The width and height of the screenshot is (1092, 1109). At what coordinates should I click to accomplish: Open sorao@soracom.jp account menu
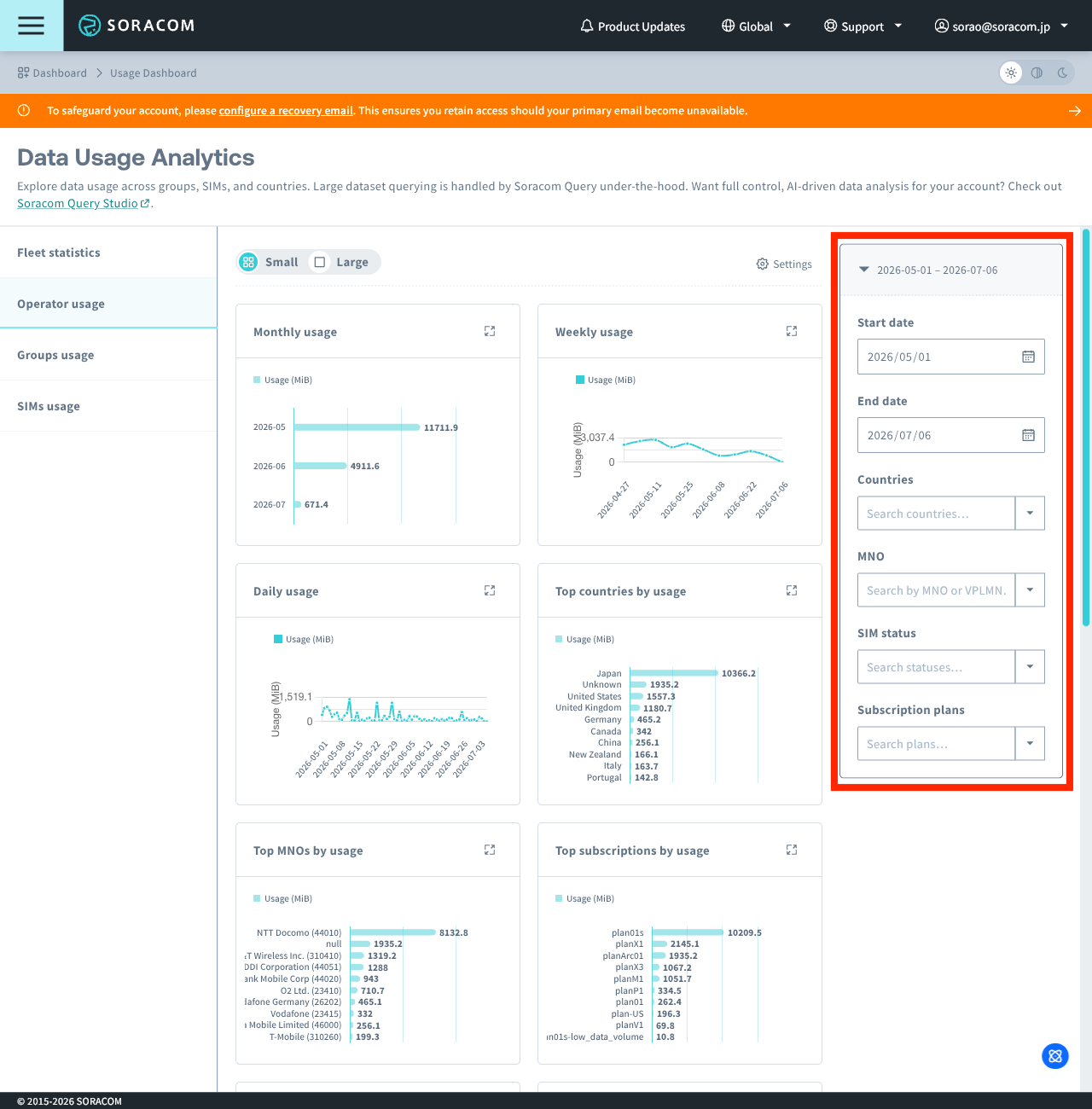click(x=1002, y=26)
